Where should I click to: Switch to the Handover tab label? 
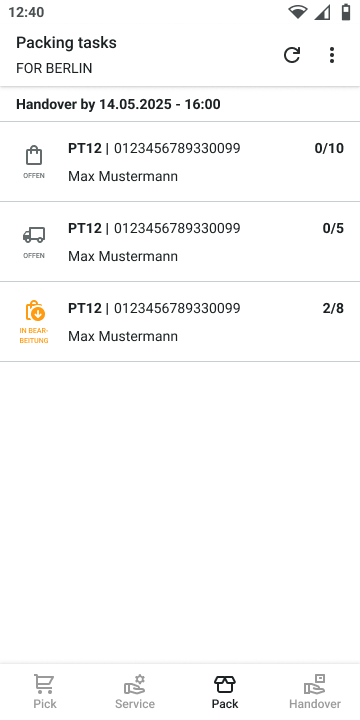pyautogui.click(x=315, y=703)
